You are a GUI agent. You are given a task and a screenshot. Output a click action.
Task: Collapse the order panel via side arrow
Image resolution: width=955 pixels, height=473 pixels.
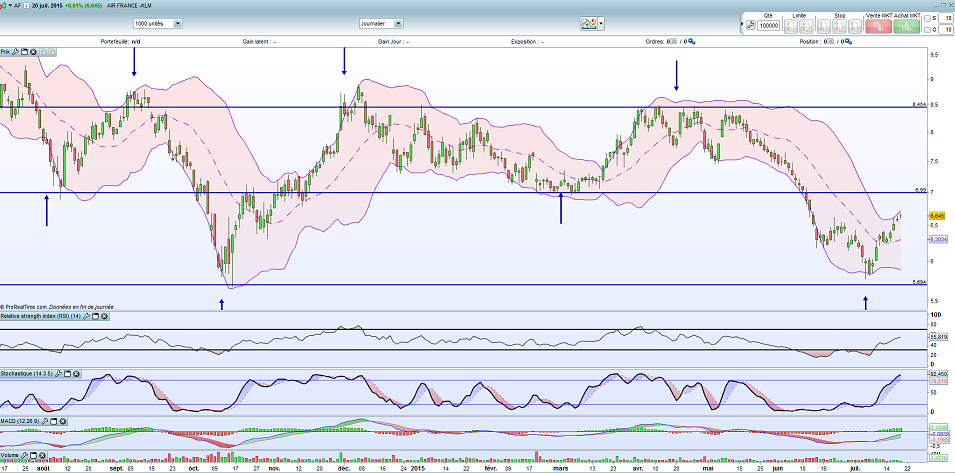(x=742, y=24)
